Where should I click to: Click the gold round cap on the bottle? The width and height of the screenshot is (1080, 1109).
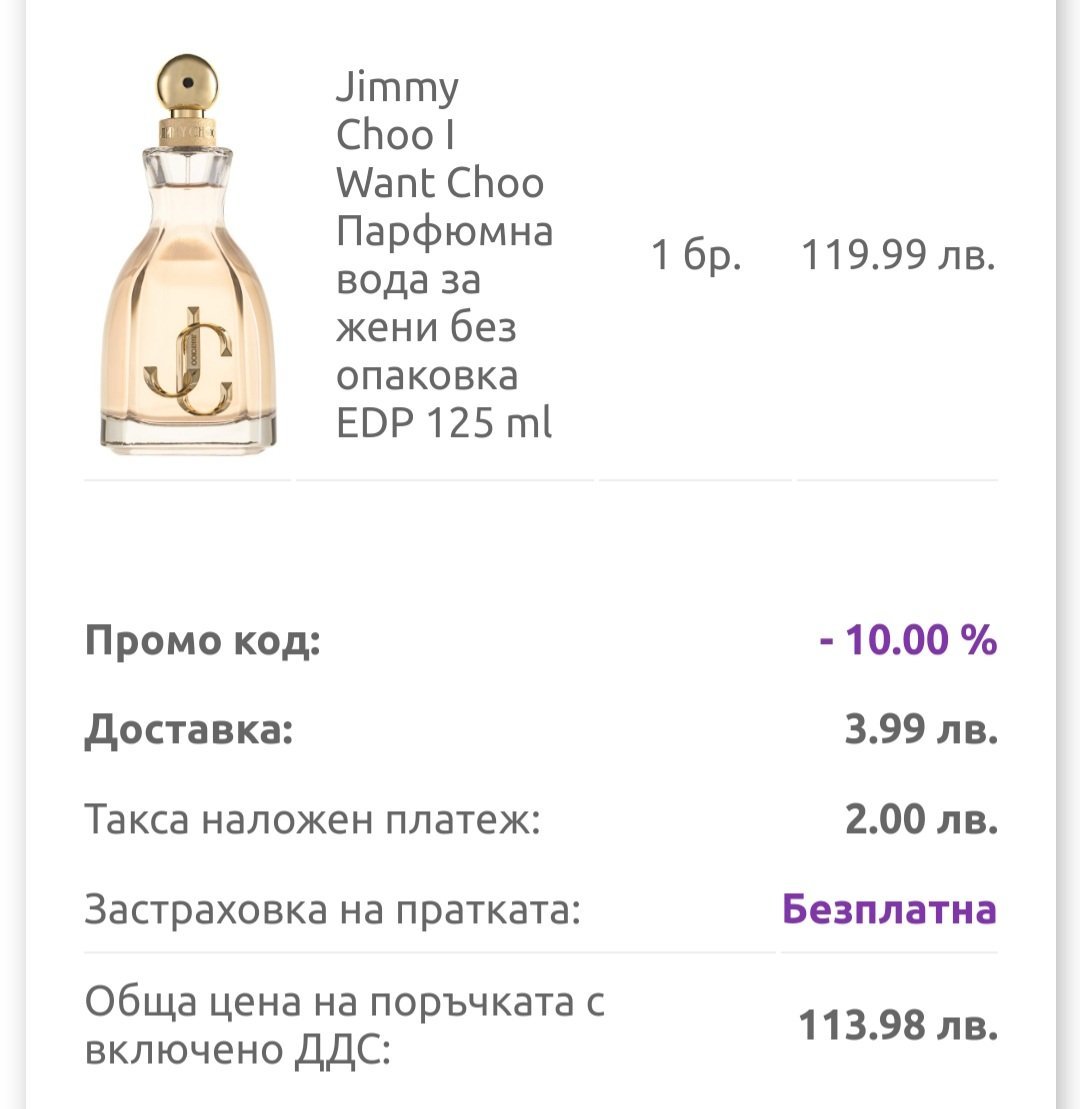188,83
